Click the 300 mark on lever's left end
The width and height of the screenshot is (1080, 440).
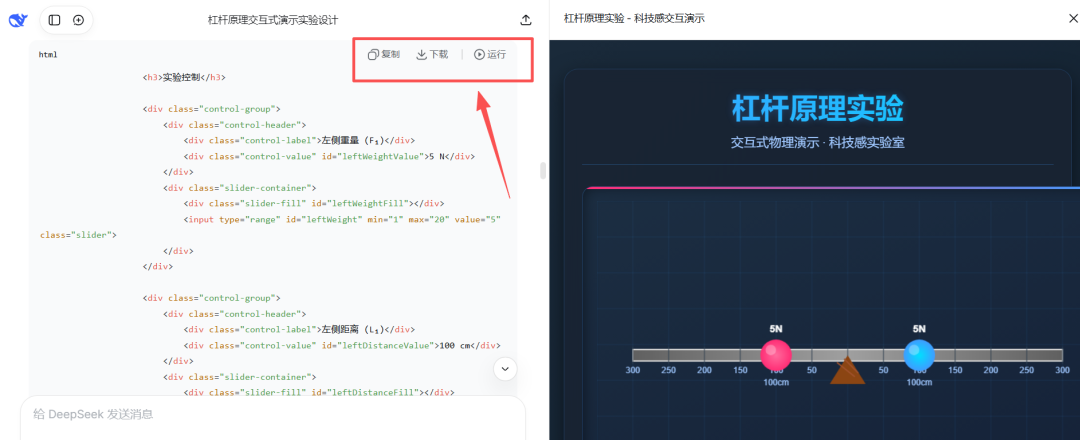(x=633, y=370)
